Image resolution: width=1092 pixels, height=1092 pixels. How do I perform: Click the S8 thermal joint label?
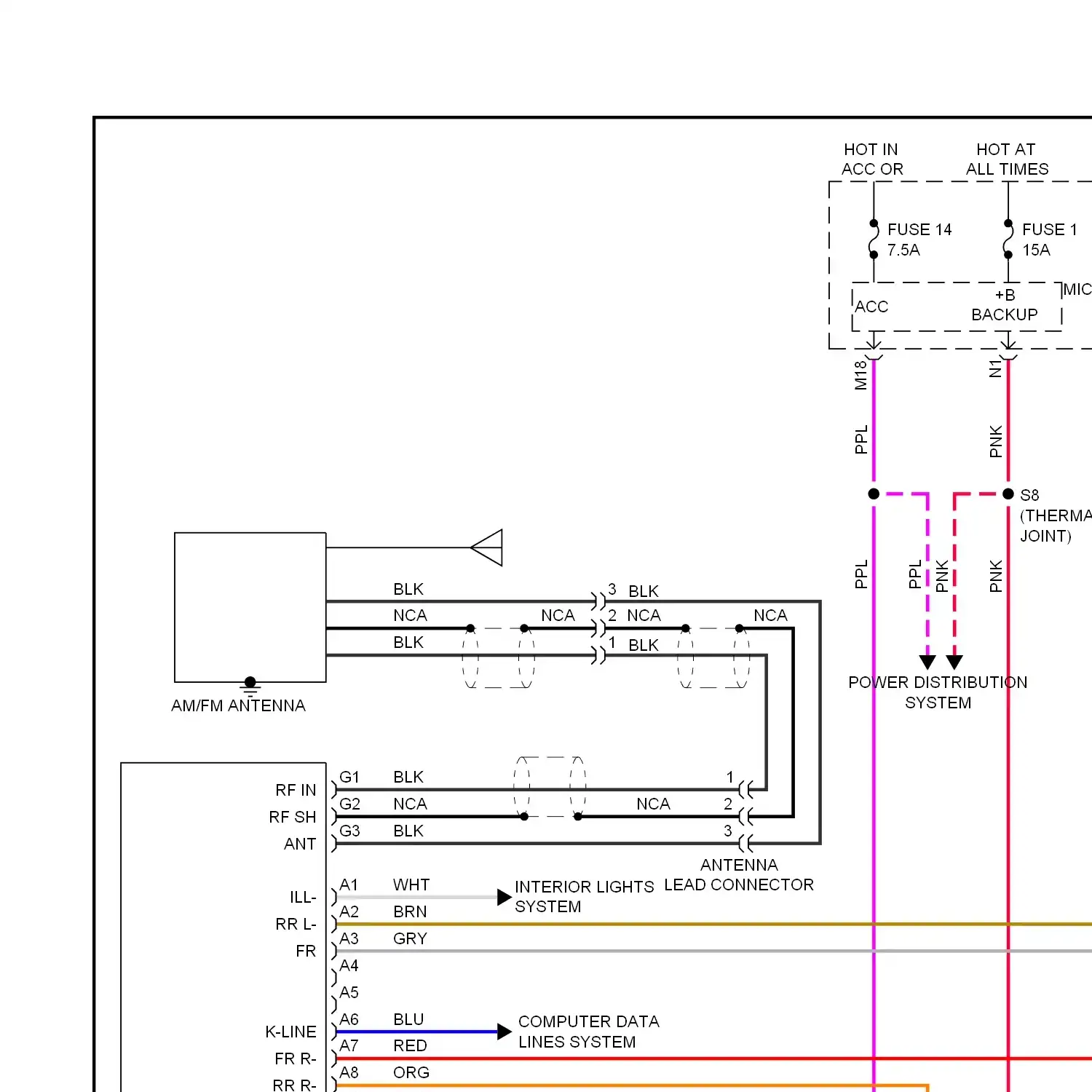(x=1056, y=515)
